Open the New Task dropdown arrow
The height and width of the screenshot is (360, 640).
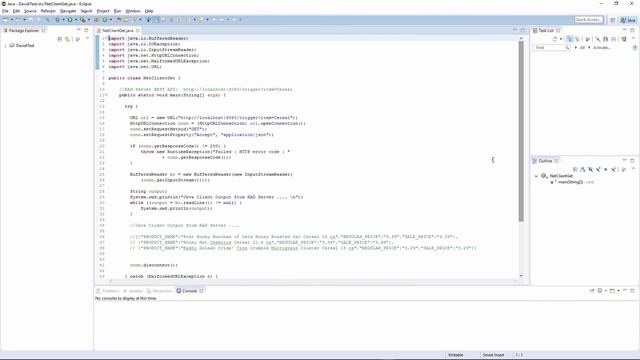[x=561, y=39]
